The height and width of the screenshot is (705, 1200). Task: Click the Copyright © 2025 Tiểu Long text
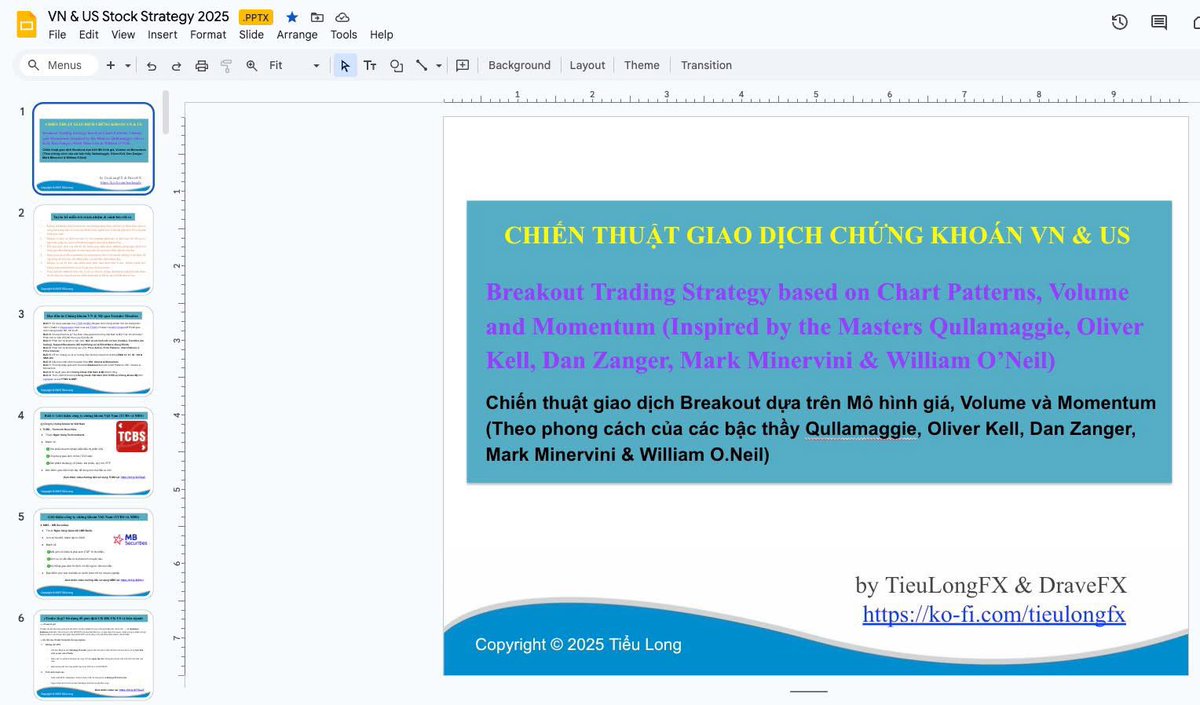(578, 645)
